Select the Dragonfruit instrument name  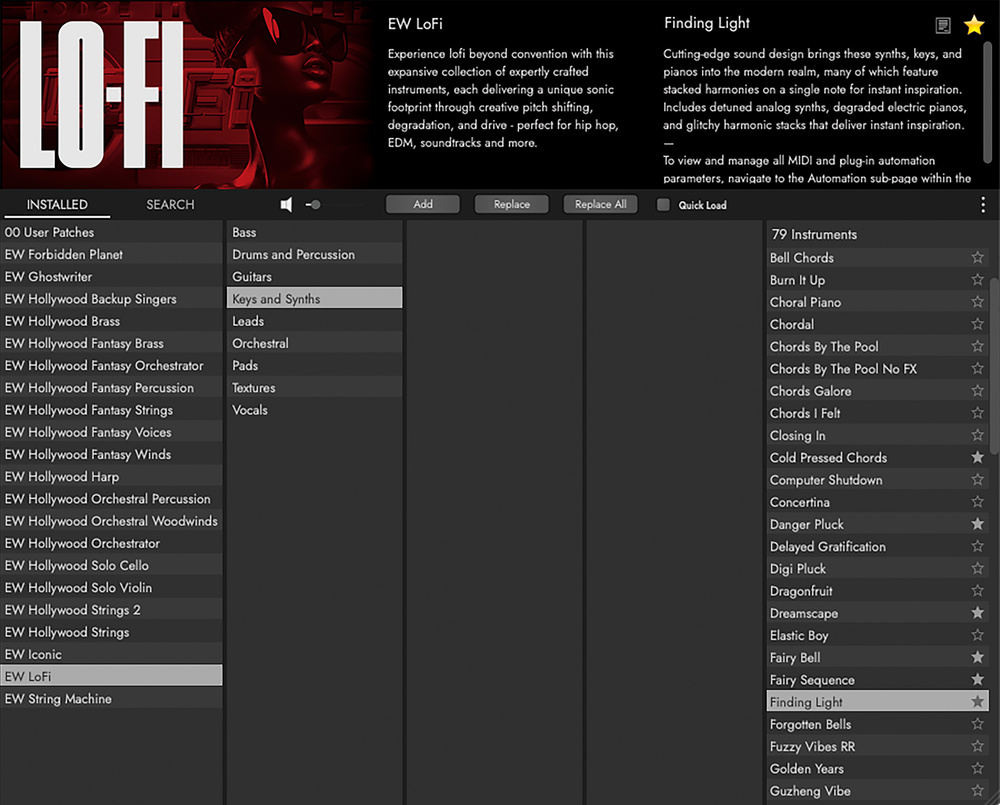pyautogui.click(x=801, y=591)
